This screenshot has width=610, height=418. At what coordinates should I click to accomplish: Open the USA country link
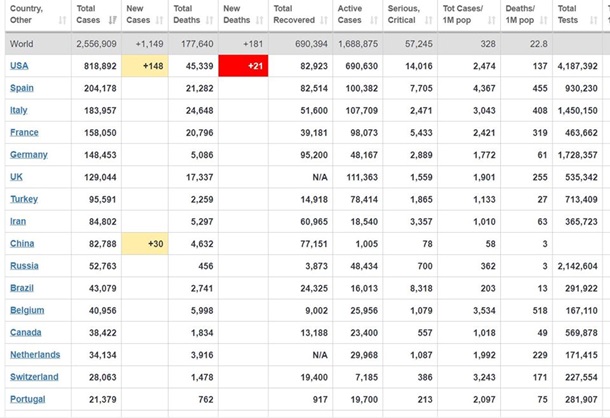[19, 65]
